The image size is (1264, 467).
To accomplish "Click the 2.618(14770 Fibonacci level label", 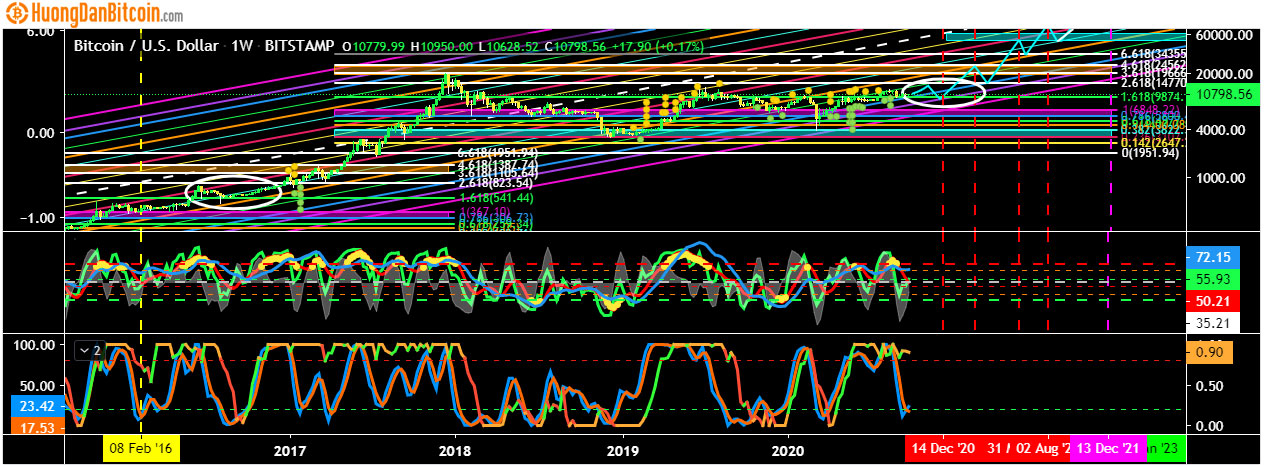I will click(x=1152, y=84).
